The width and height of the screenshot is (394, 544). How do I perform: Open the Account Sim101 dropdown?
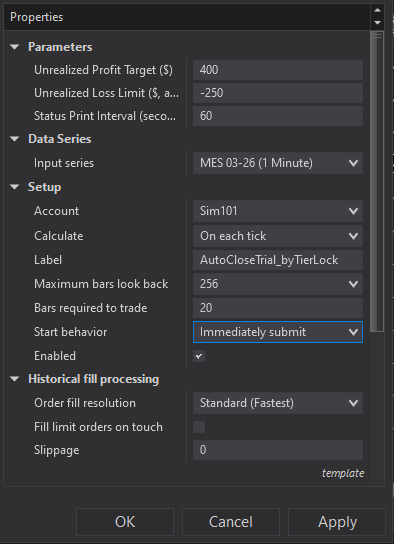click(x=278, y=211)
